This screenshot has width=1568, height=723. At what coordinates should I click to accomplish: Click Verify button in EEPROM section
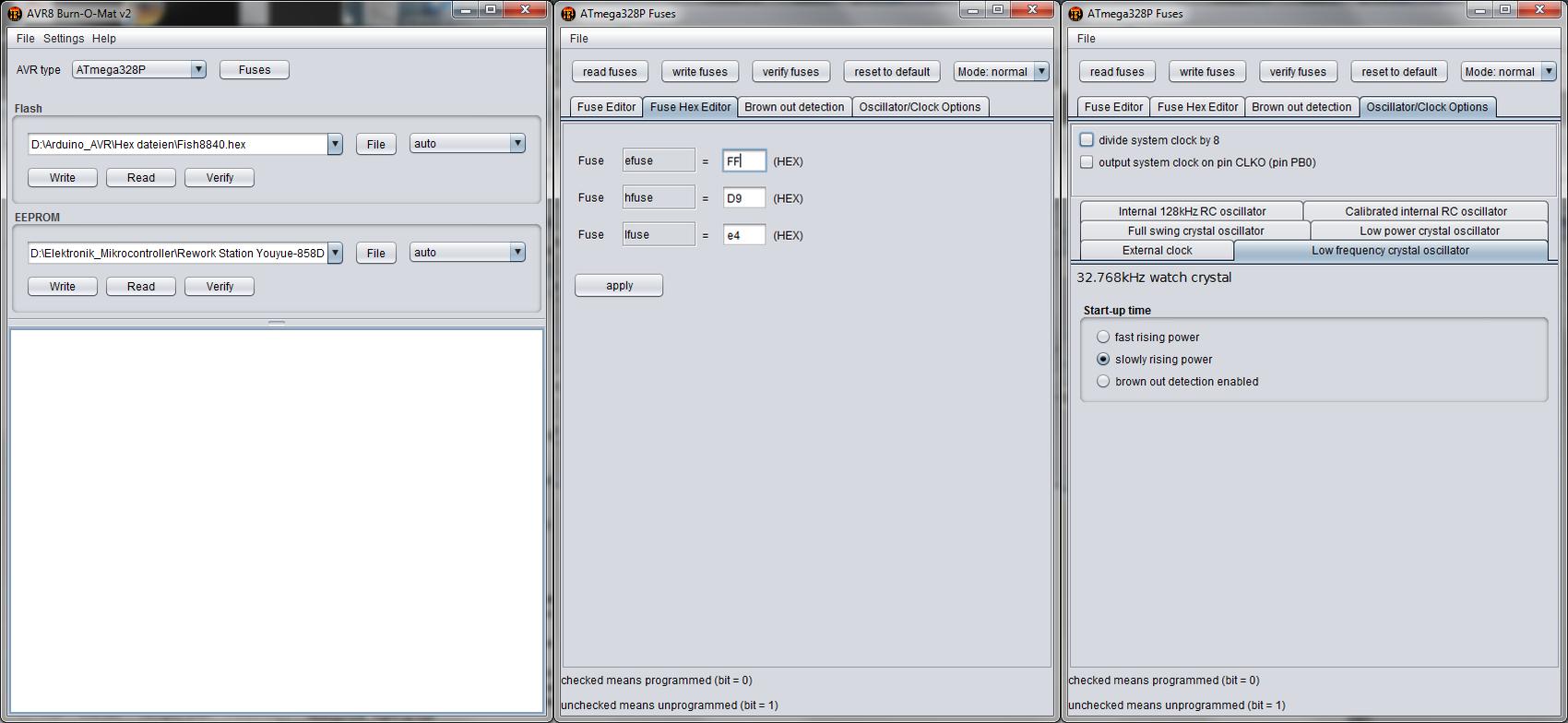[220, 286]
